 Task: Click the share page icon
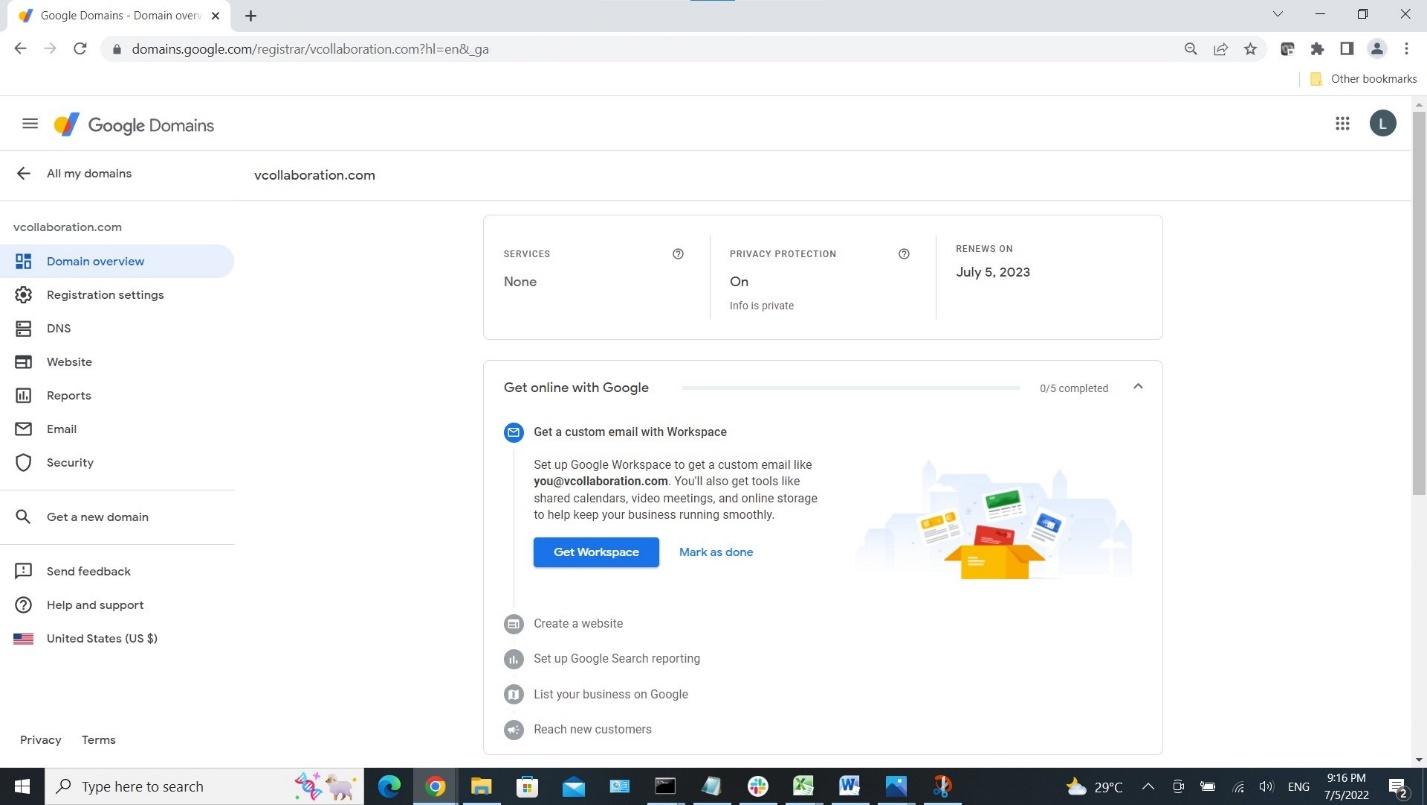[1220, 48]
